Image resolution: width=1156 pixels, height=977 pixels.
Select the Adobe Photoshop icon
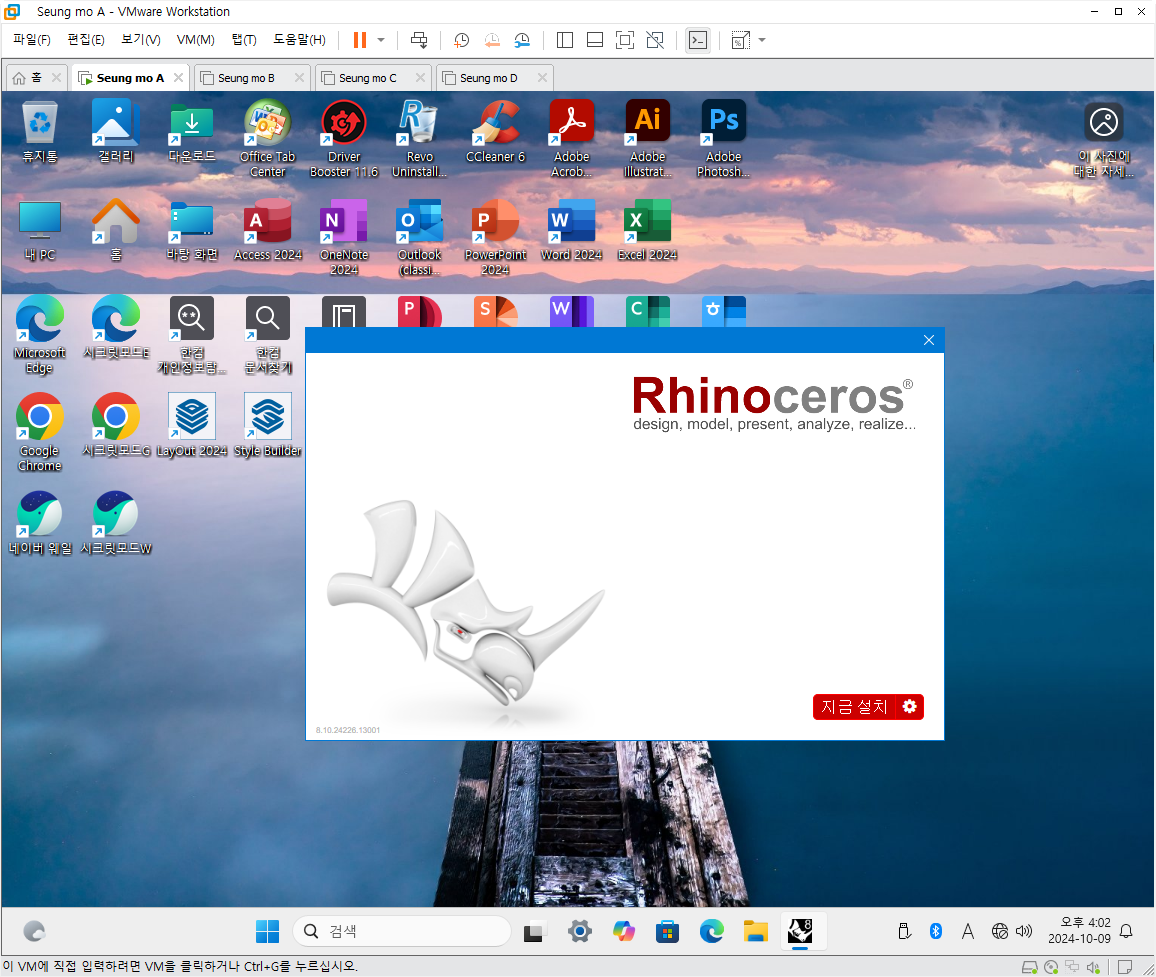[x=723, y=139]
